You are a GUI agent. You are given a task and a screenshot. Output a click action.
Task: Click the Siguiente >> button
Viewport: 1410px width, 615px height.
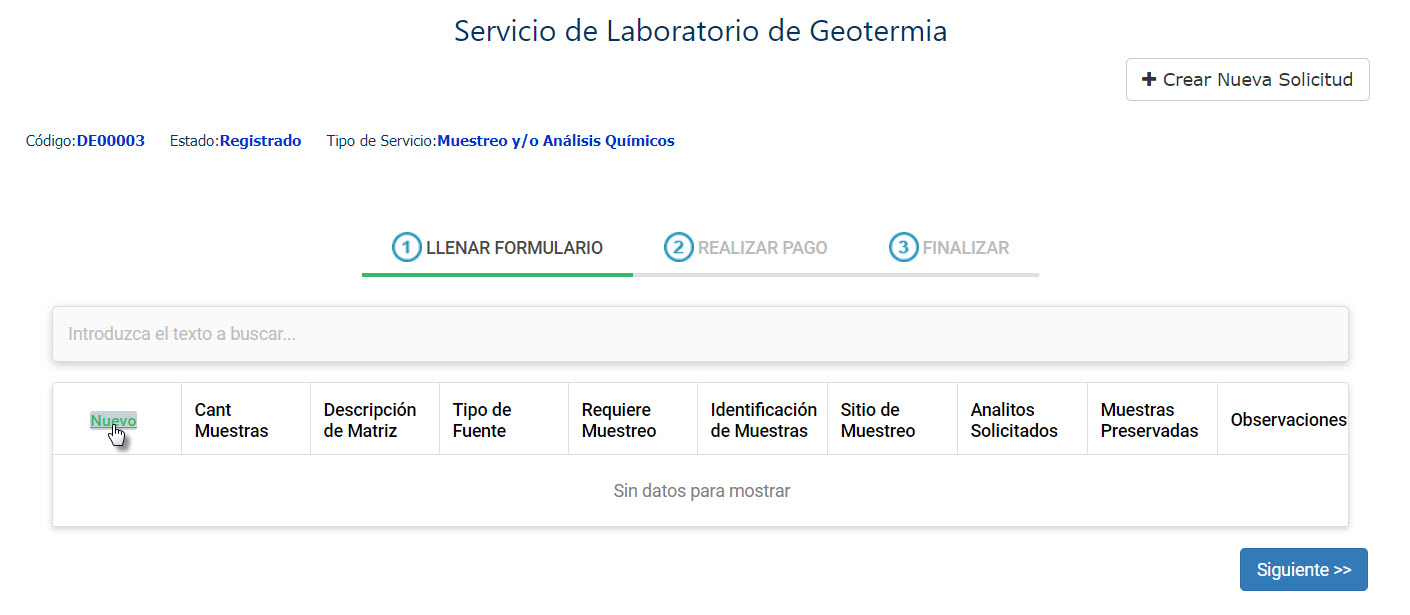point(1303,570)
